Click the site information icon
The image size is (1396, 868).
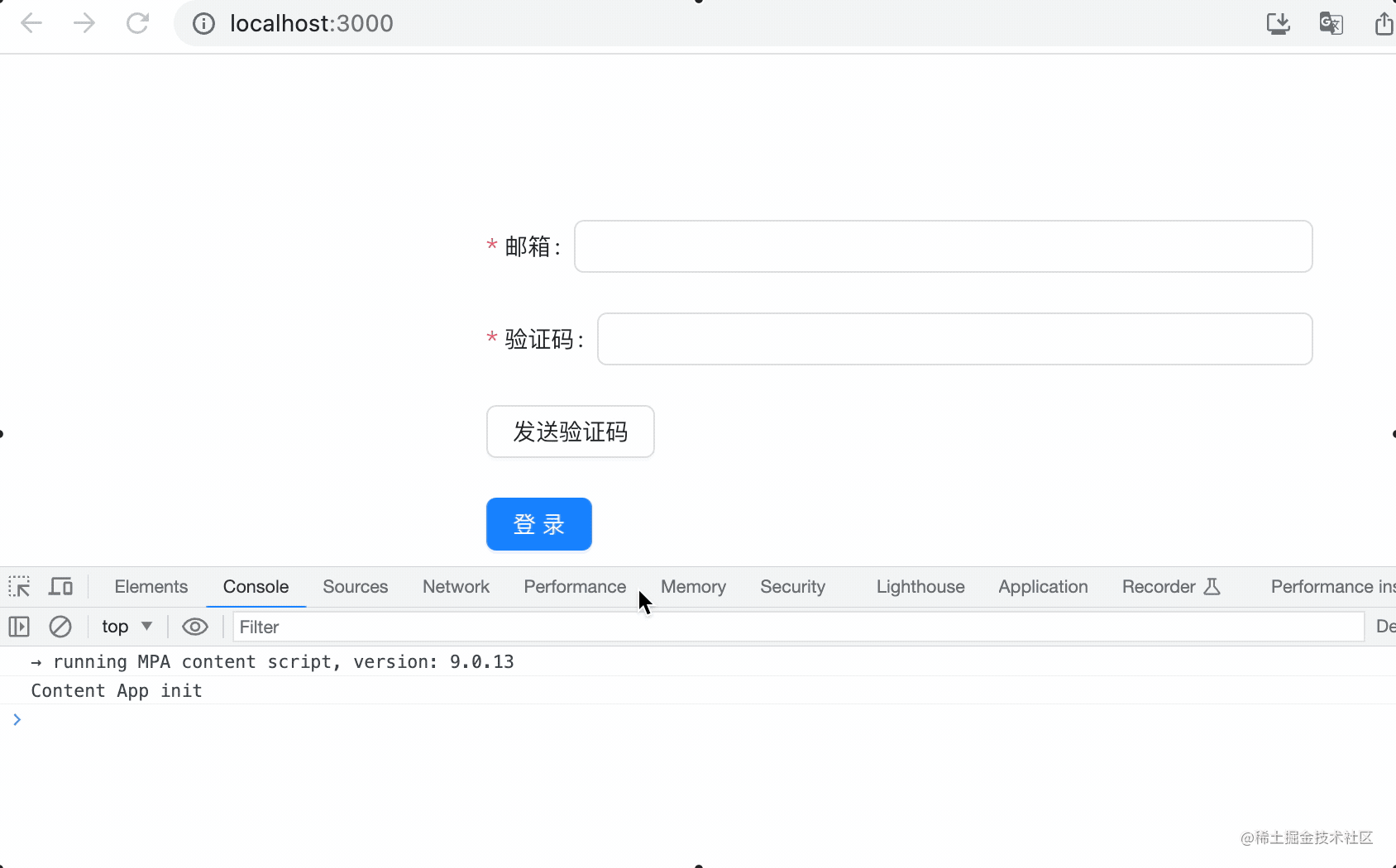click(x=203, y=23)
